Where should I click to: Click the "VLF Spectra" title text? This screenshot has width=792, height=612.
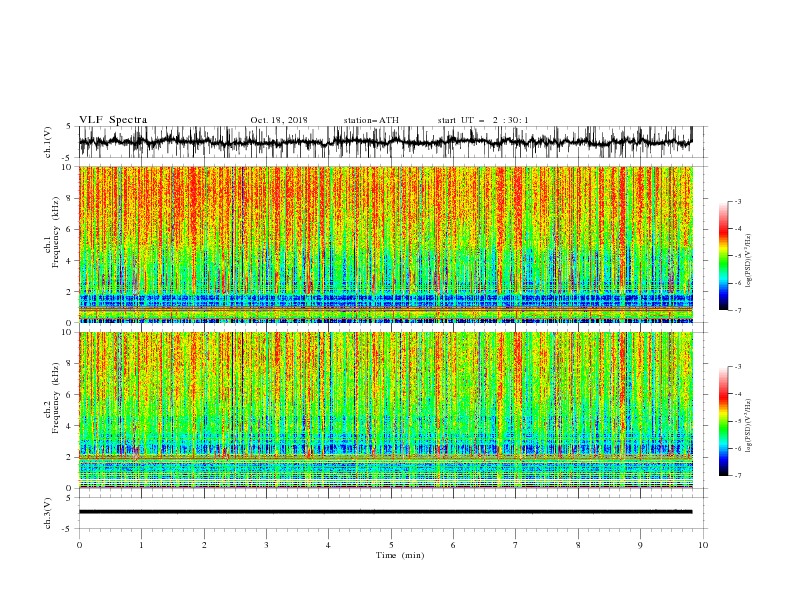pyautogui.click(x=113, y=120)
